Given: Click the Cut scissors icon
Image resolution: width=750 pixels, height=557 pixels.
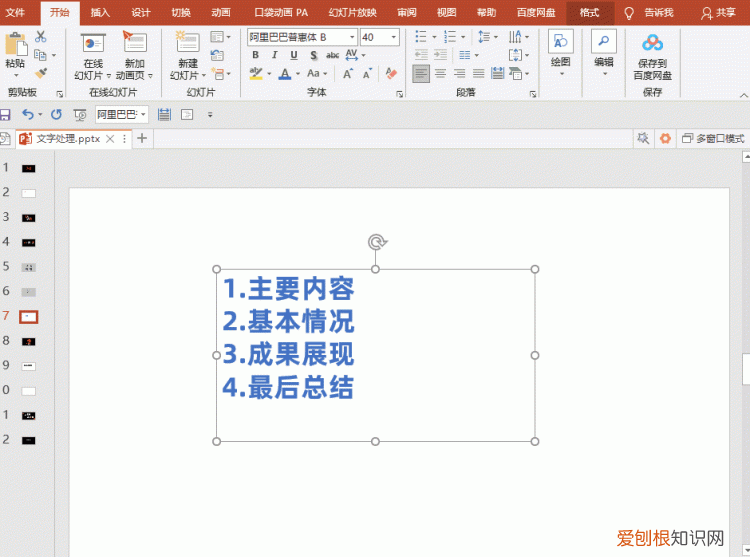Looking at the screenshot, I should pyautogui.click(x=41, y=37).
